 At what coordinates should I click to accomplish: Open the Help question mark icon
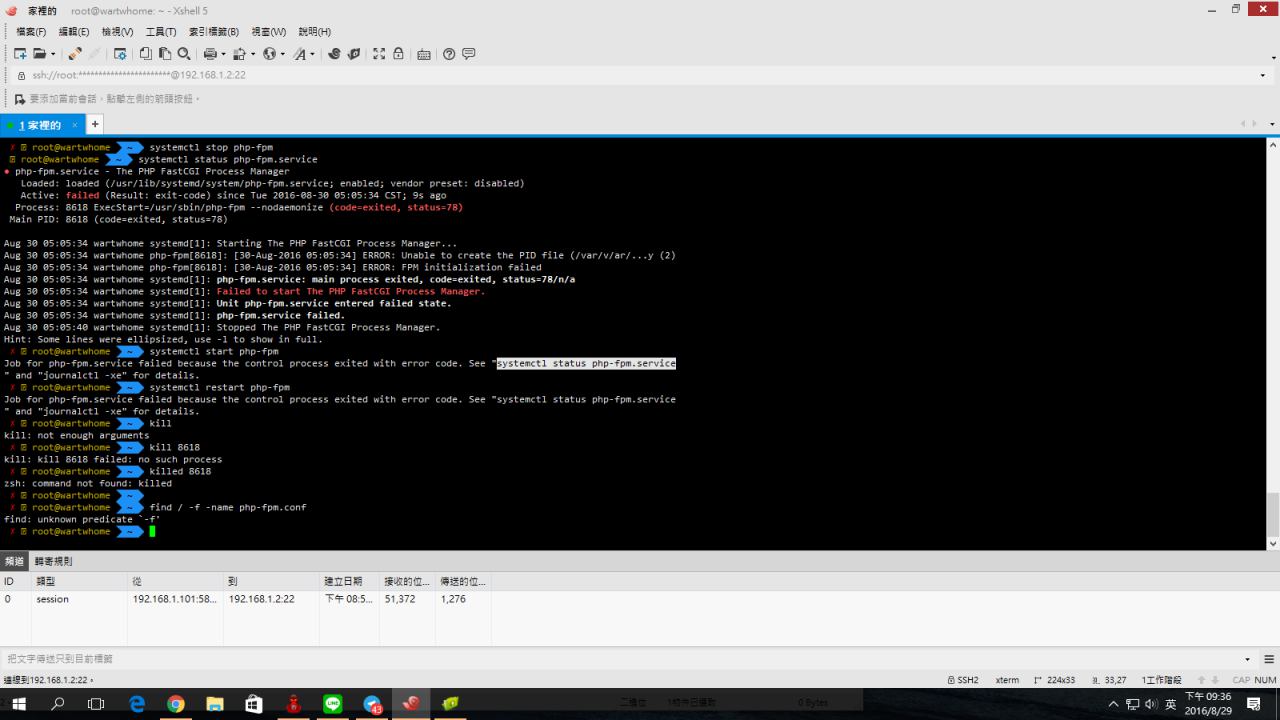coord(449,54)
